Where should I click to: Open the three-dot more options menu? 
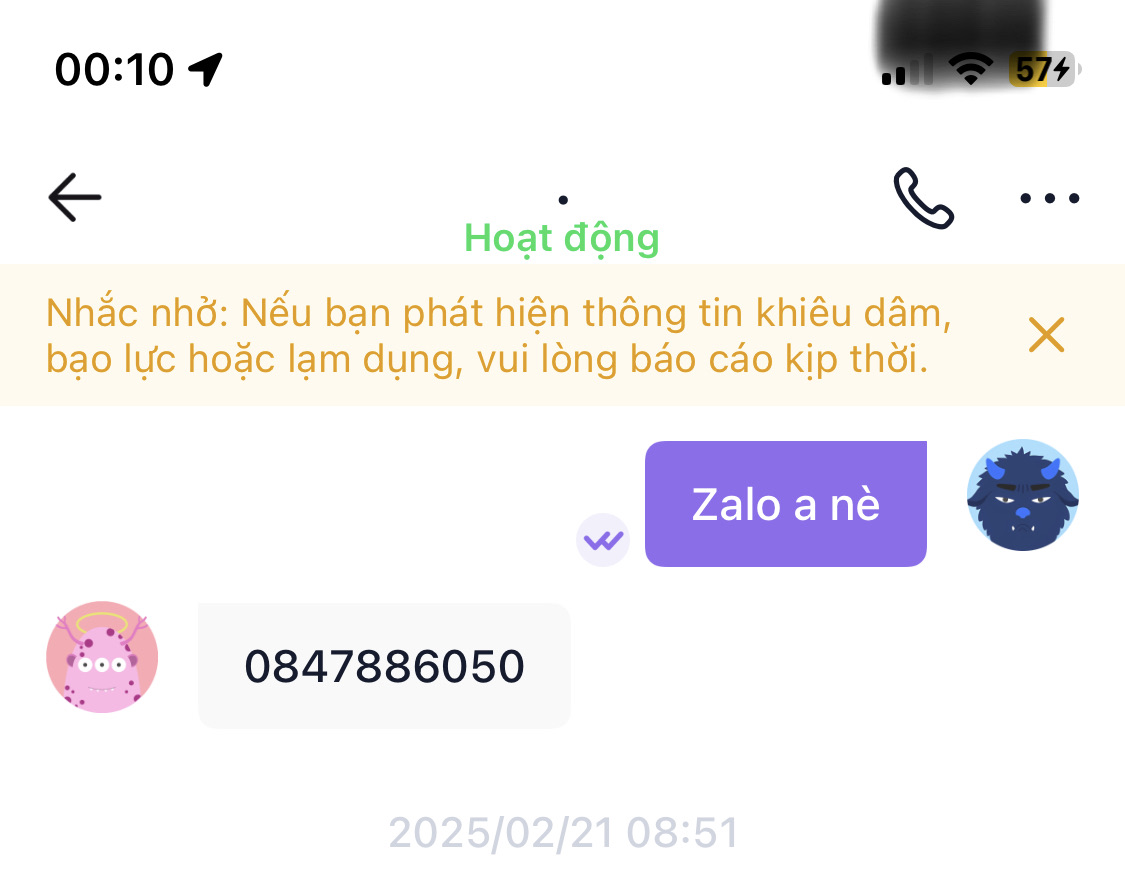tap(1050, 198)
